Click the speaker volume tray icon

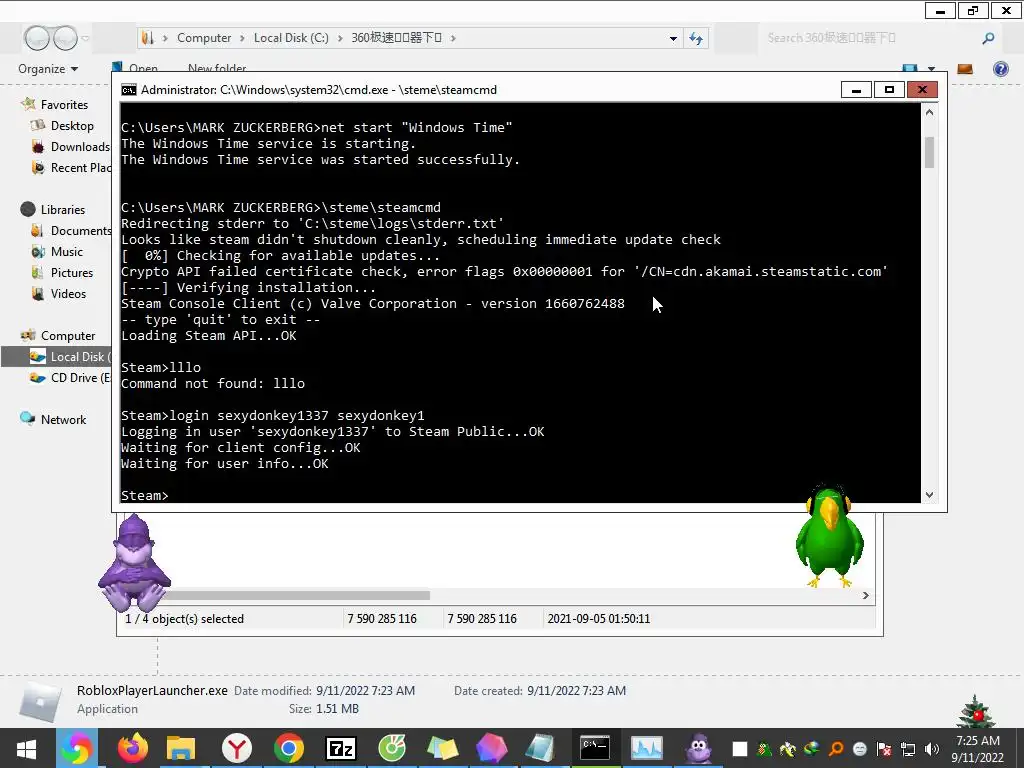tap(932, 749)
